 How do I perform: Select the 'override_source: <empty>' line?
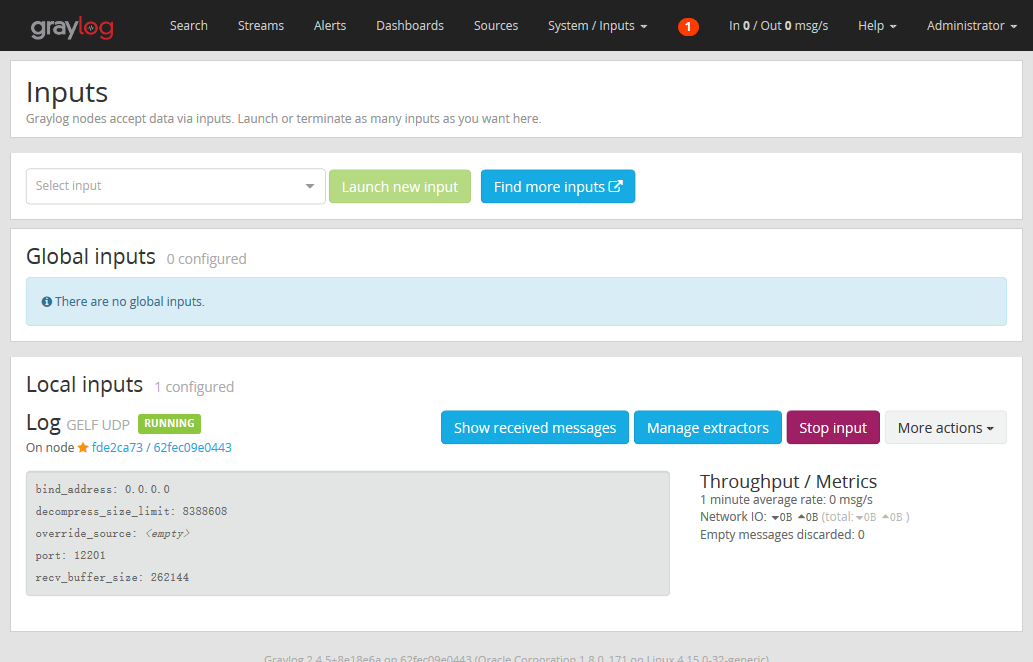click(113, 534)
